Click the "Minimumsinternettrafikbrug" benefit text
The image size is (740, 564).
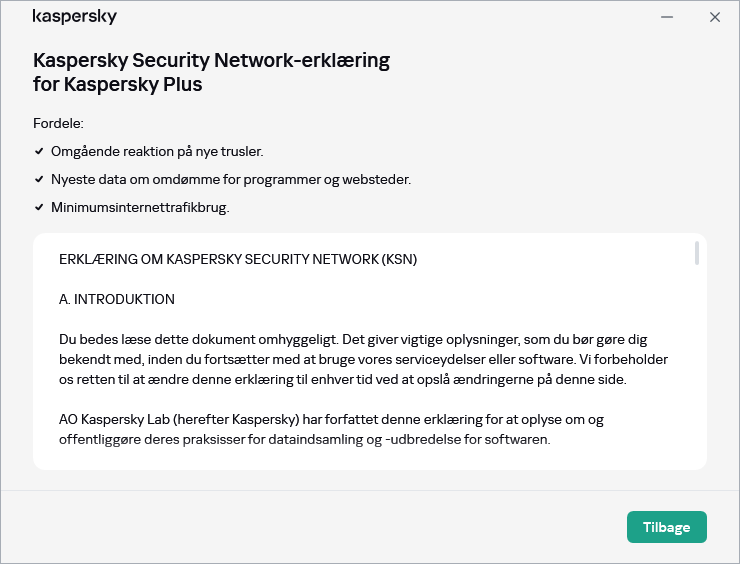[141, 207]
